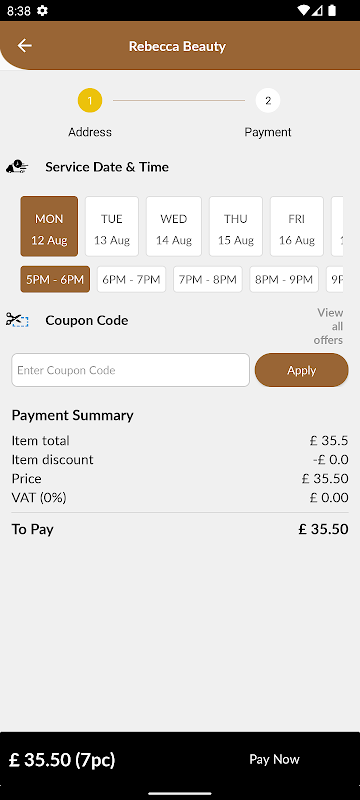
Task: Select the 6PM - 7PM time slot
Action: click(132, 279)
